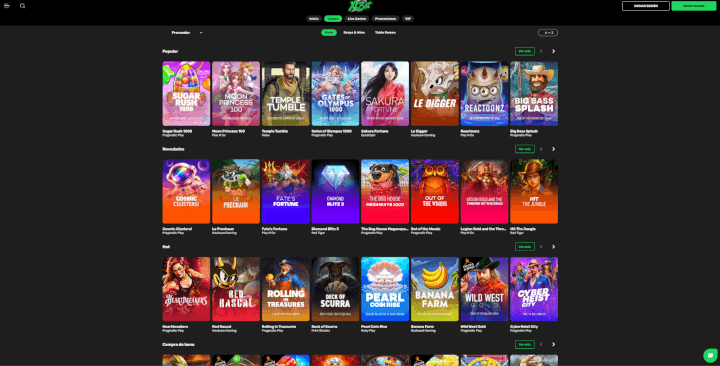Open the Promociones tab
720x366 pixels.
(x=385, y=19)
